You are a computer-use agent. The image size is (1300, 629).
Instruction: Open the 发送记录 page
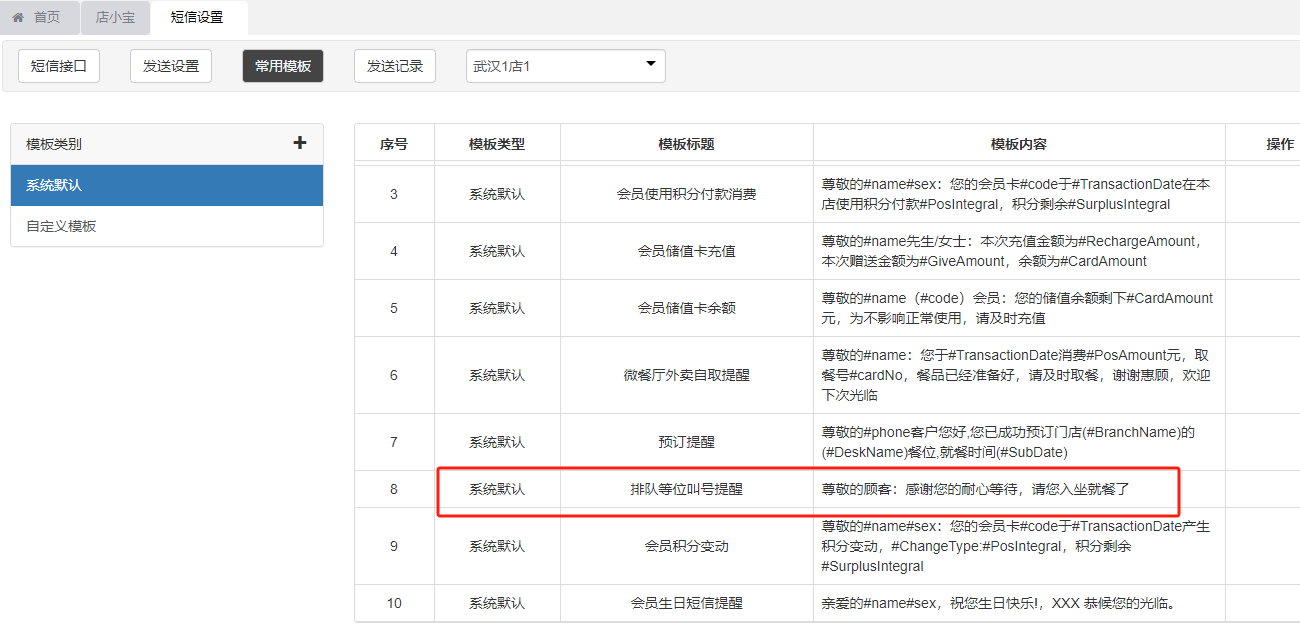point(395,66)
